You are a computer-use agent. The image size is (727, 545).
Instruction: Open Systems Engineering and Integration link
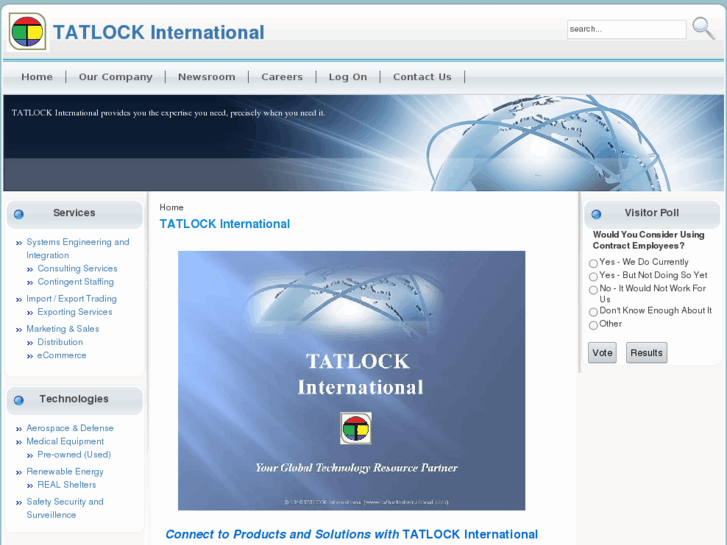(x=77, y=249)
